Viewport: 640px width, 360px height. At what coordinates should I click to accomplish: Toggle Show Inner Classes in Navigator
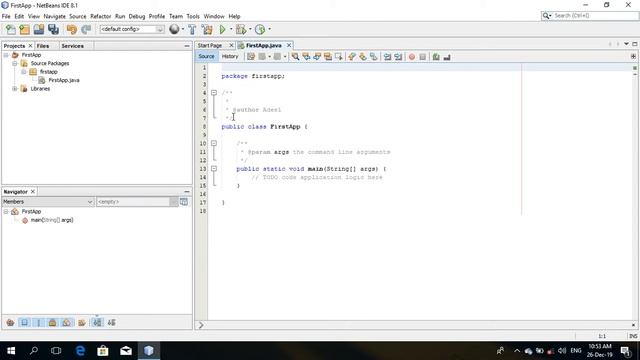tap(67, 322)
